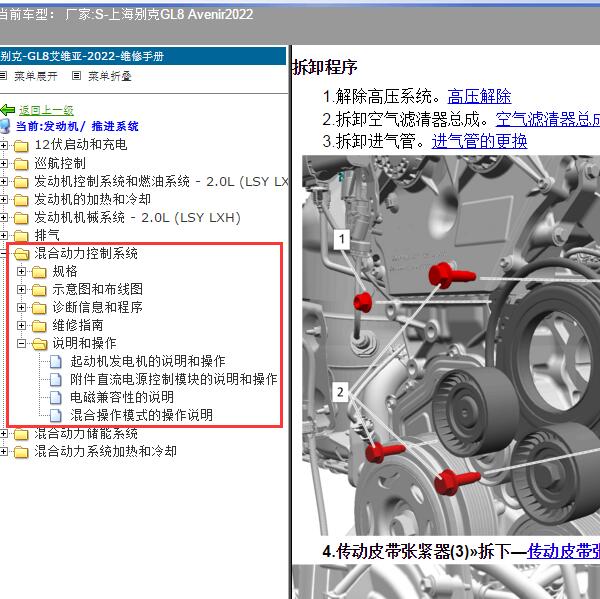The width and height of the screenshot is (600, 599).
Task: Click the document icon of 附件直流电源控制模块的说明和操作
Action: 55,379
